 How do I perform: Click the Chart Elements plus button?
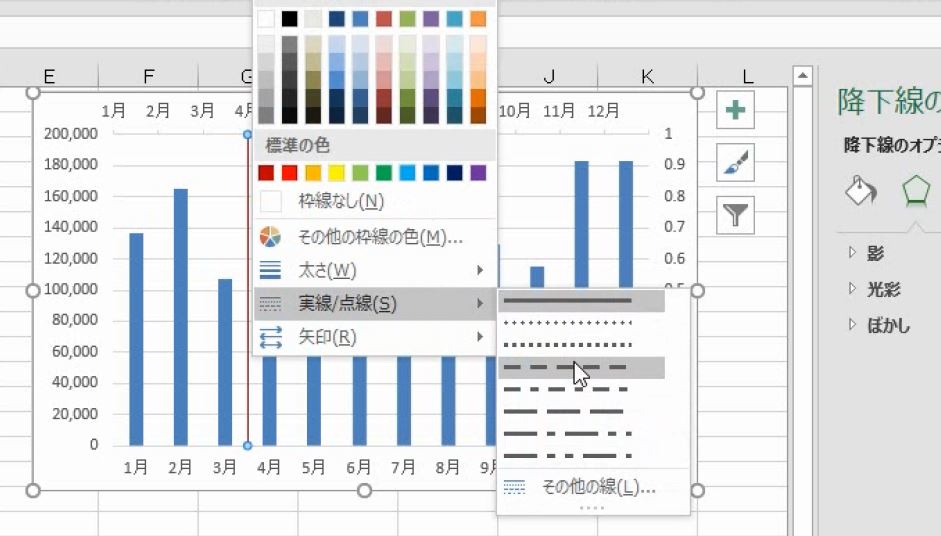point(735,110)
